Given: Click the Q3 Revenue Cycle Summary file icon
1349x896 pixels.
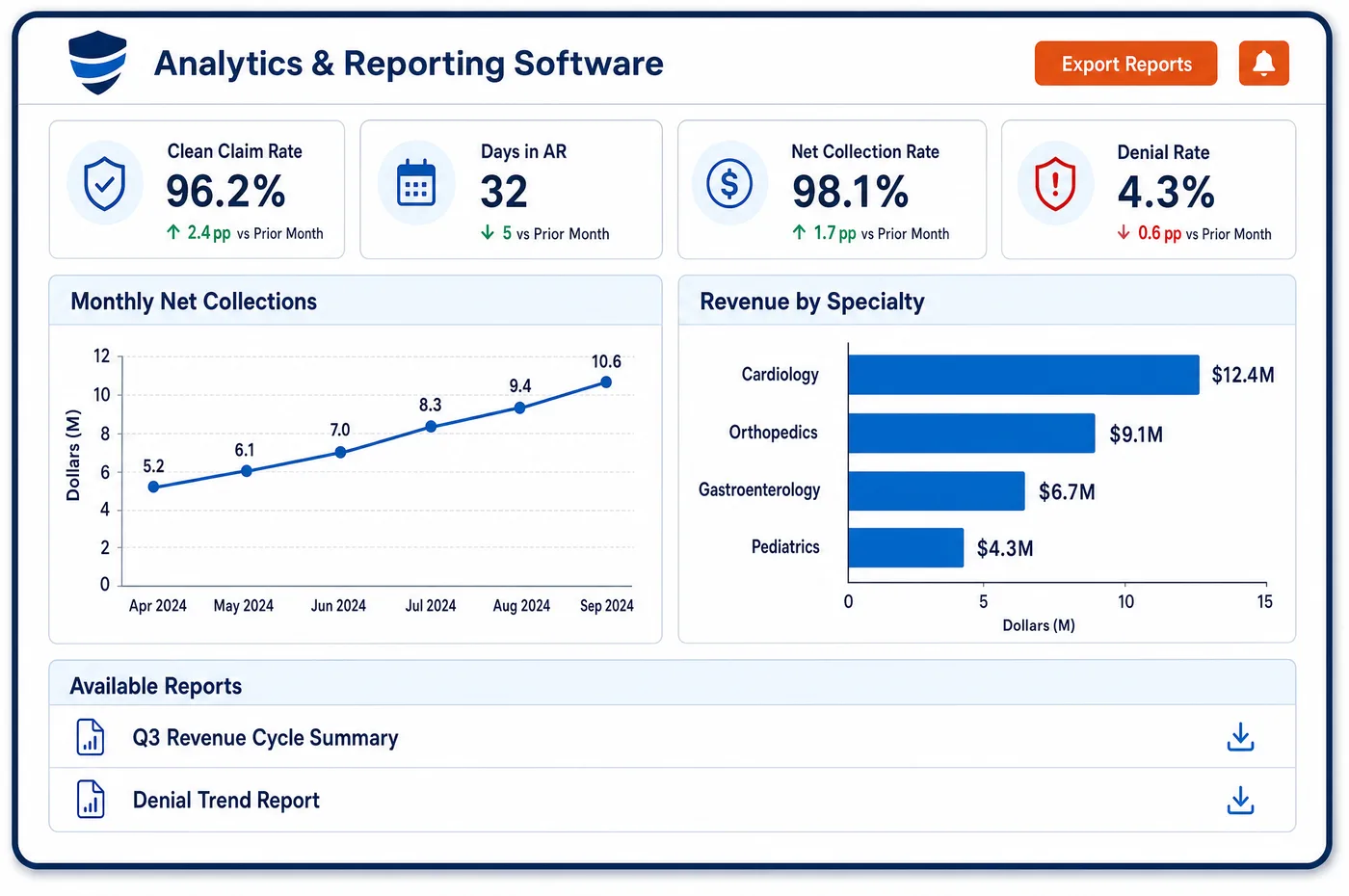Looking at the screenshot, I should [x=91, y=737].
